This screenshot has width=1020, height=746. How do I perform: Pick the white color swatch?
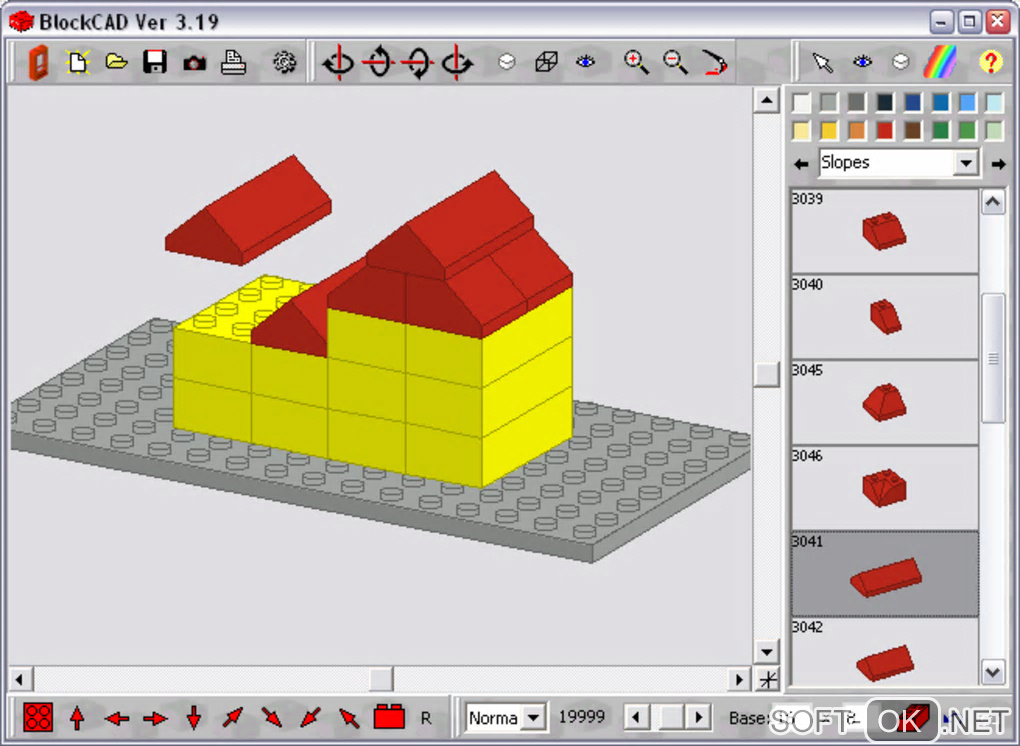pyautogui.click(x=801, y=103)
